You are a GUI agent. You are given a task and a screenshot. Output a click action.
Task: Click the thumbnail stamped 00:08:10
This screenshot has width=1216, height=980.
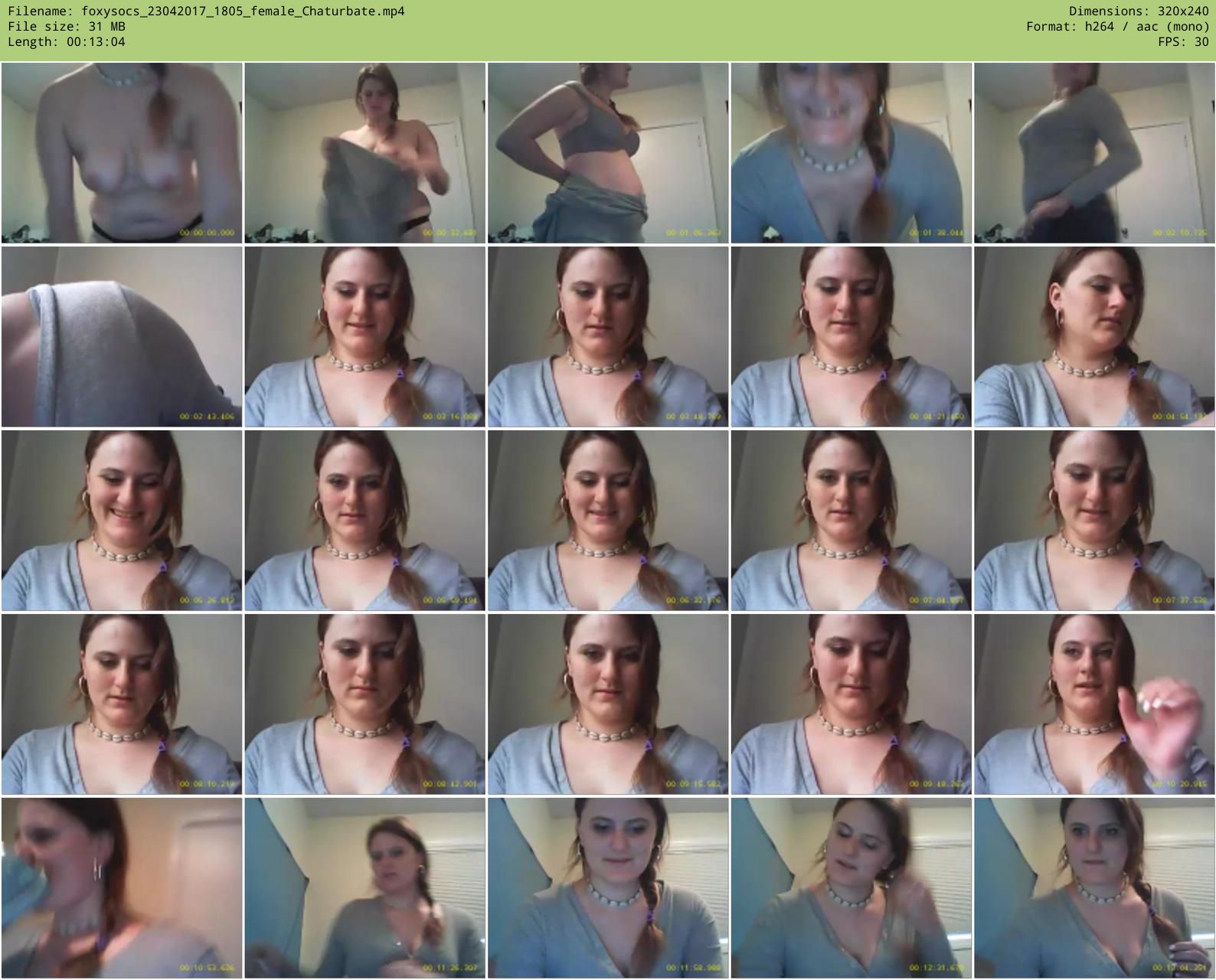click(122, 704)
